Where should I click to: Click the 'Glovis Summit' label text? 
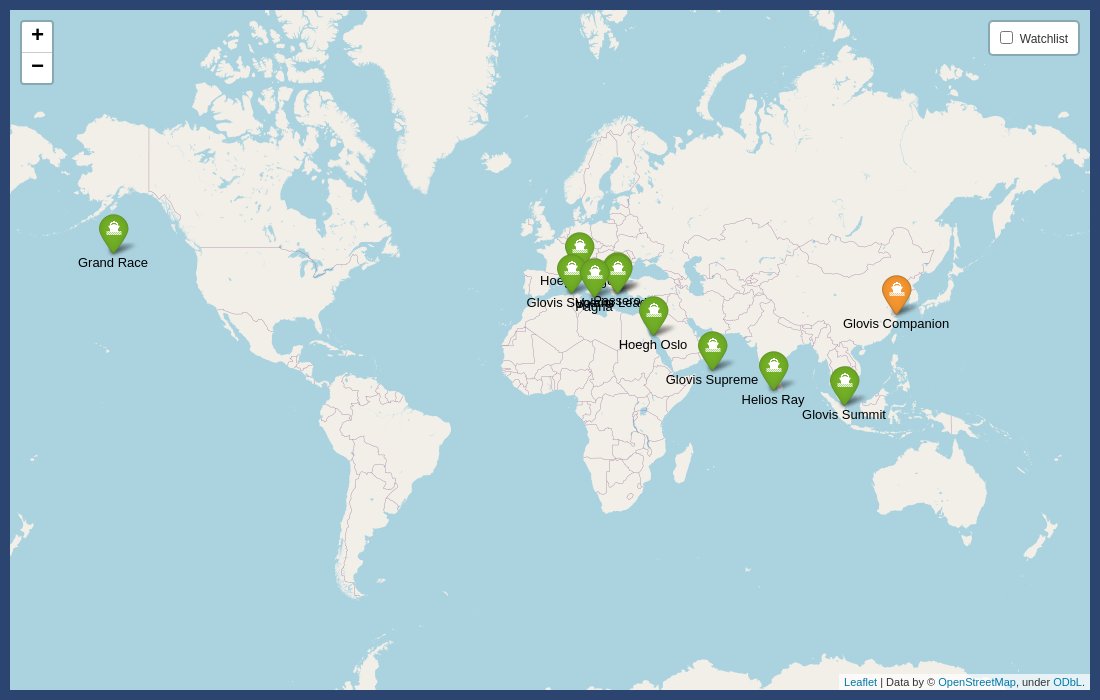843,415
